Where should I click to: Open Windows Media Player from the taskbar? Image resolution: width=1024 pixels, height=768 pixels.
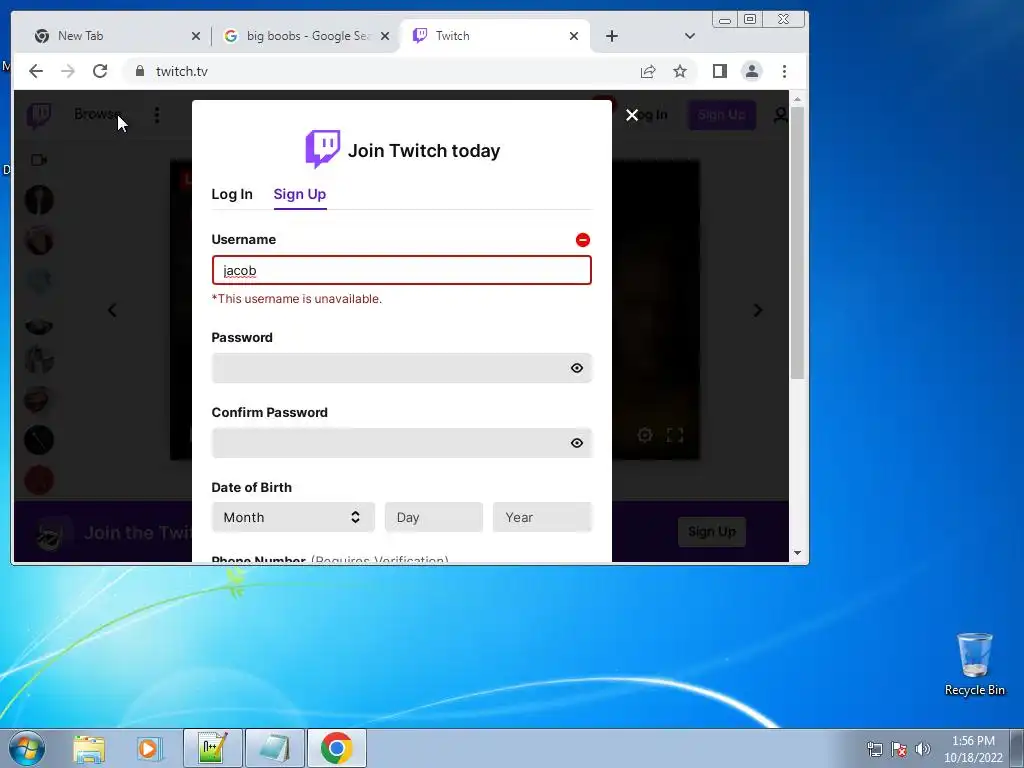tap(149, 749)
